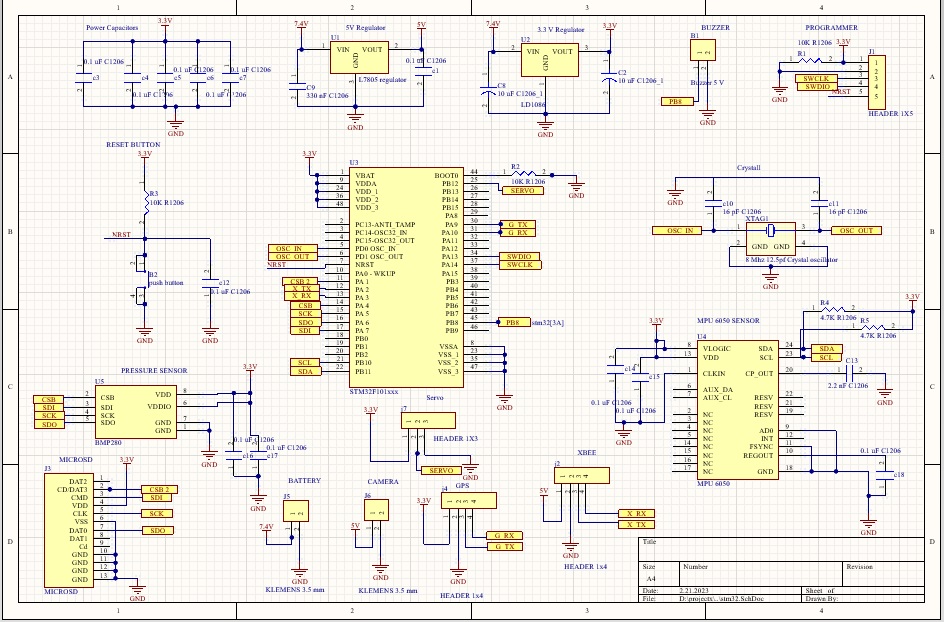This screenshot has height=622, width=944.
Task: Select the XTAG1 crystal oscillator symbol
Action: [x=770, y=238]
